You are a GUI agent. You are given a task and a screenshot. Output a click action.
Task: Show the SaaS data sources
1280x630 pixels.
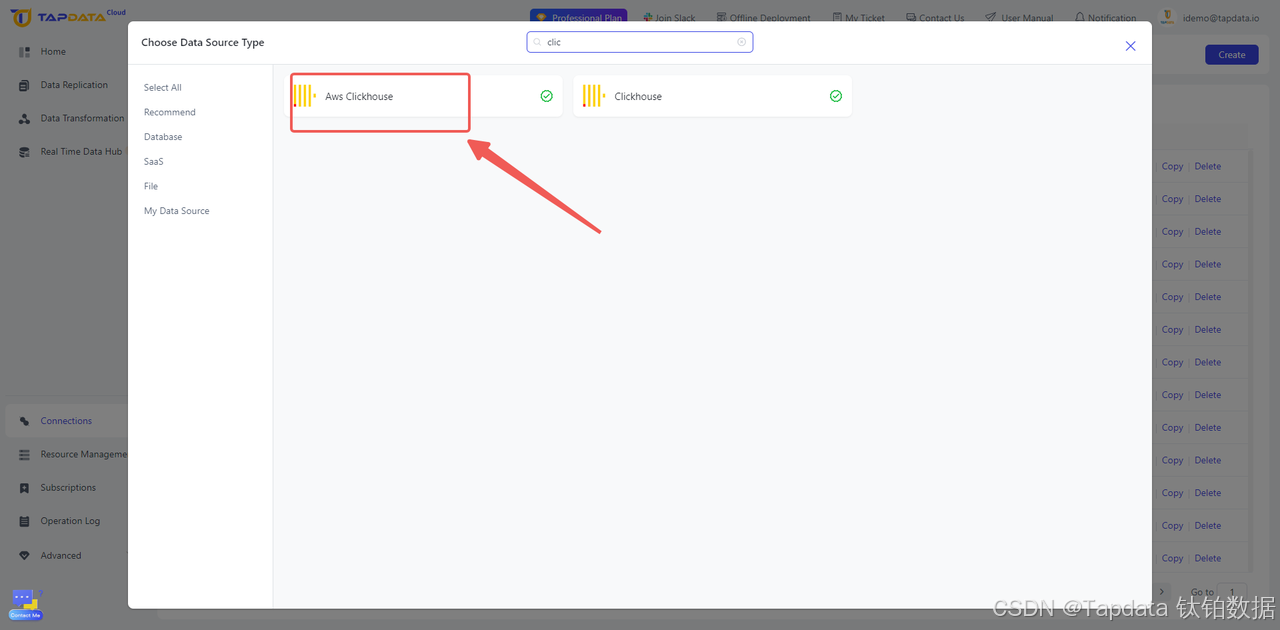(x=154, y=162)
